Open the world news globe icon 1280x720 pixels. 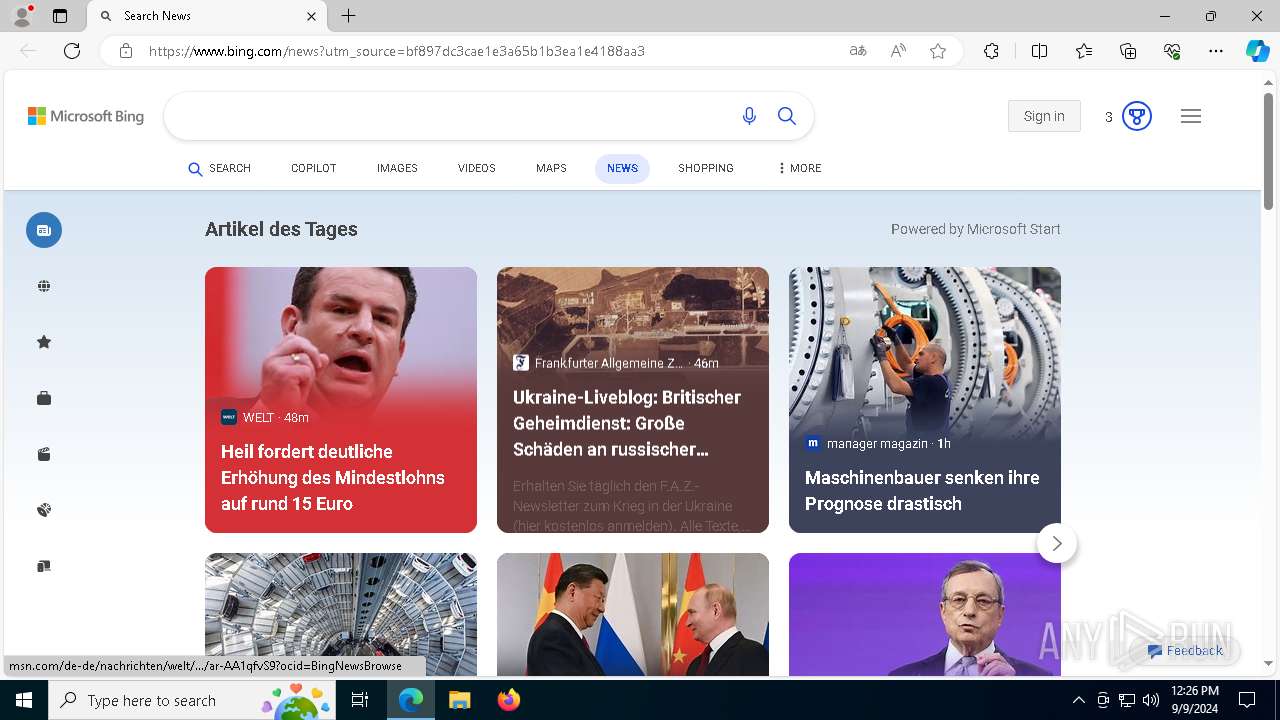pyautogui.click(x=44, y=286)
